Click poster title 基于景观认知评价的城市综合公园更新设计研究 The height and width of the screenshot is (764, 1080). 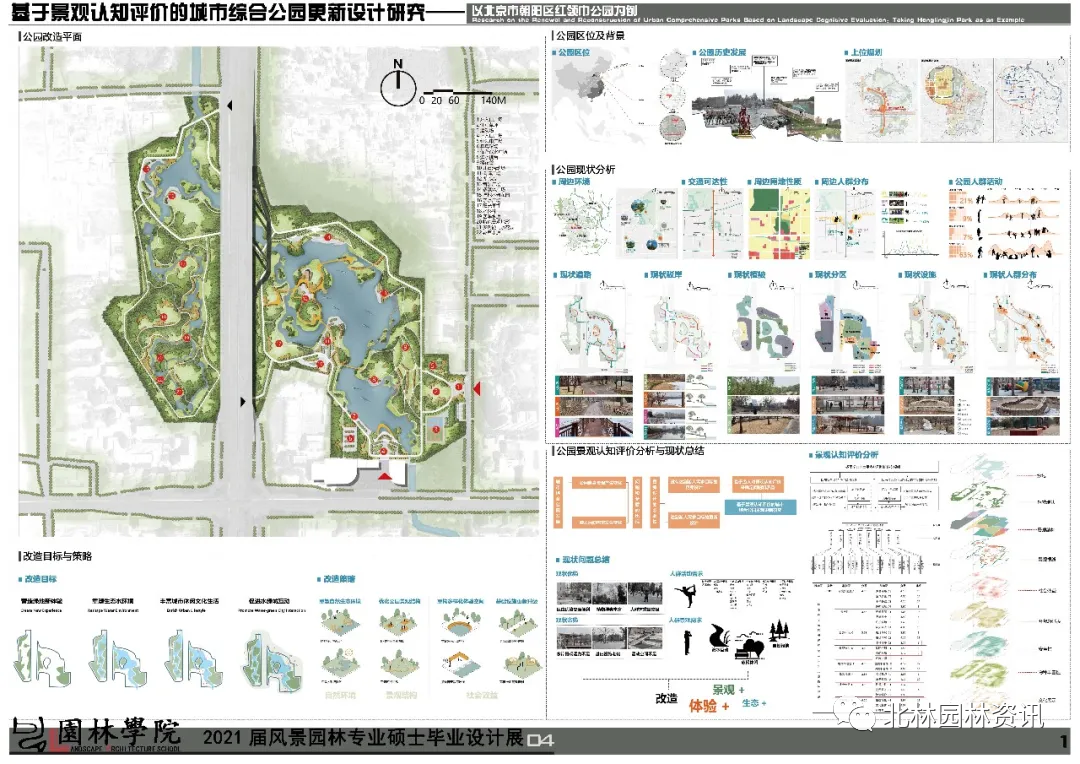pyautogui.click(x=218, y=11)
